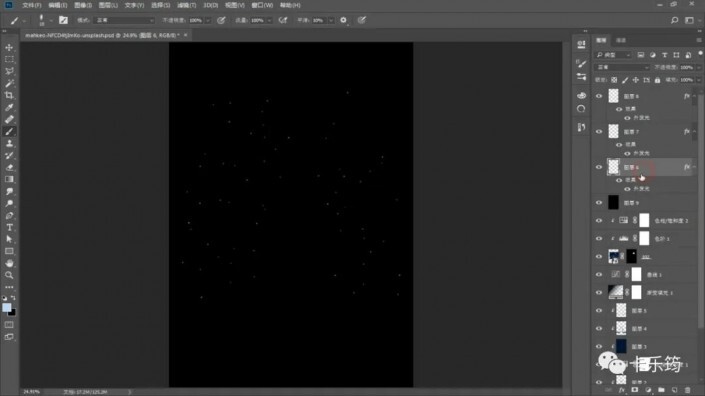Open the 滤镜(T) Filter menu
This screenshot has height=396, width=705.
tap(186, 5)
